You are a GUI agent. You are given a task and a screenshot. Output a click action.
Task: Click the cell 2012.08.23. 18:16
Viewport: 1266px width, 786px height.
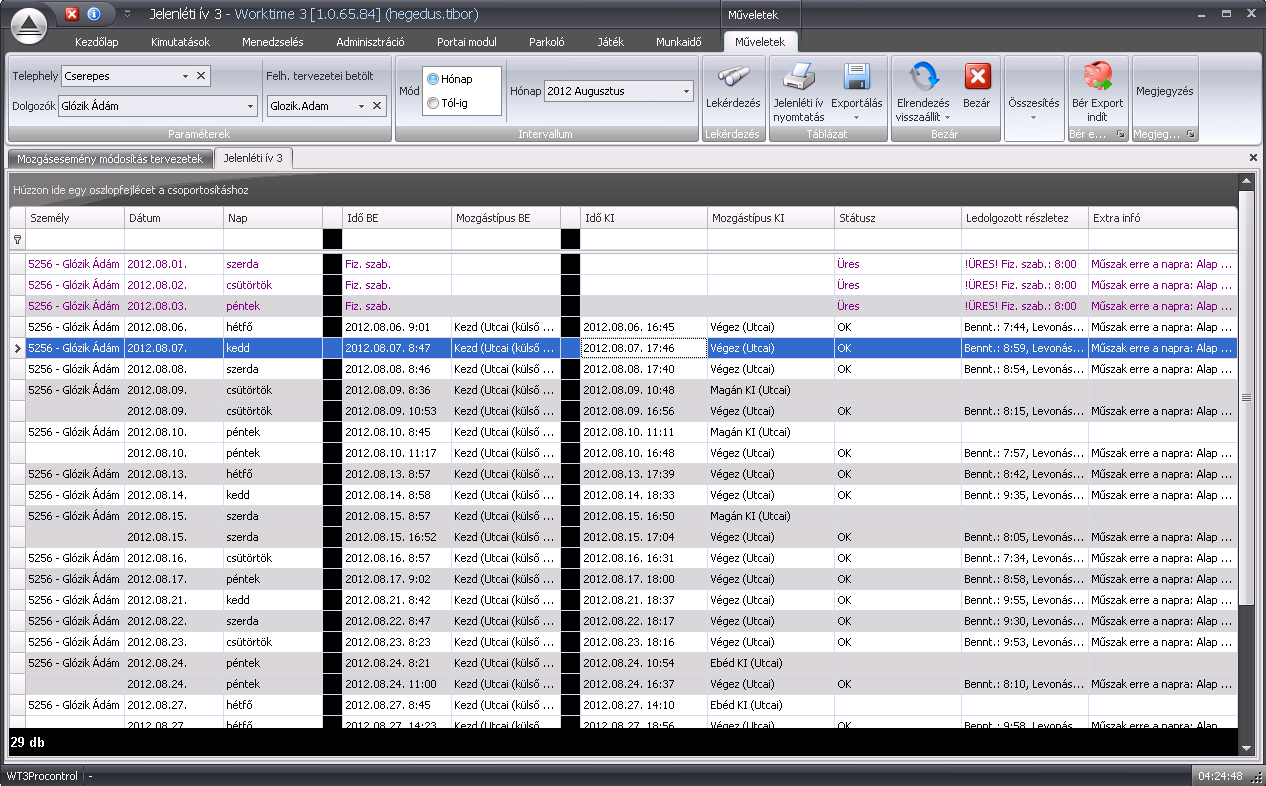pos(644,642)
